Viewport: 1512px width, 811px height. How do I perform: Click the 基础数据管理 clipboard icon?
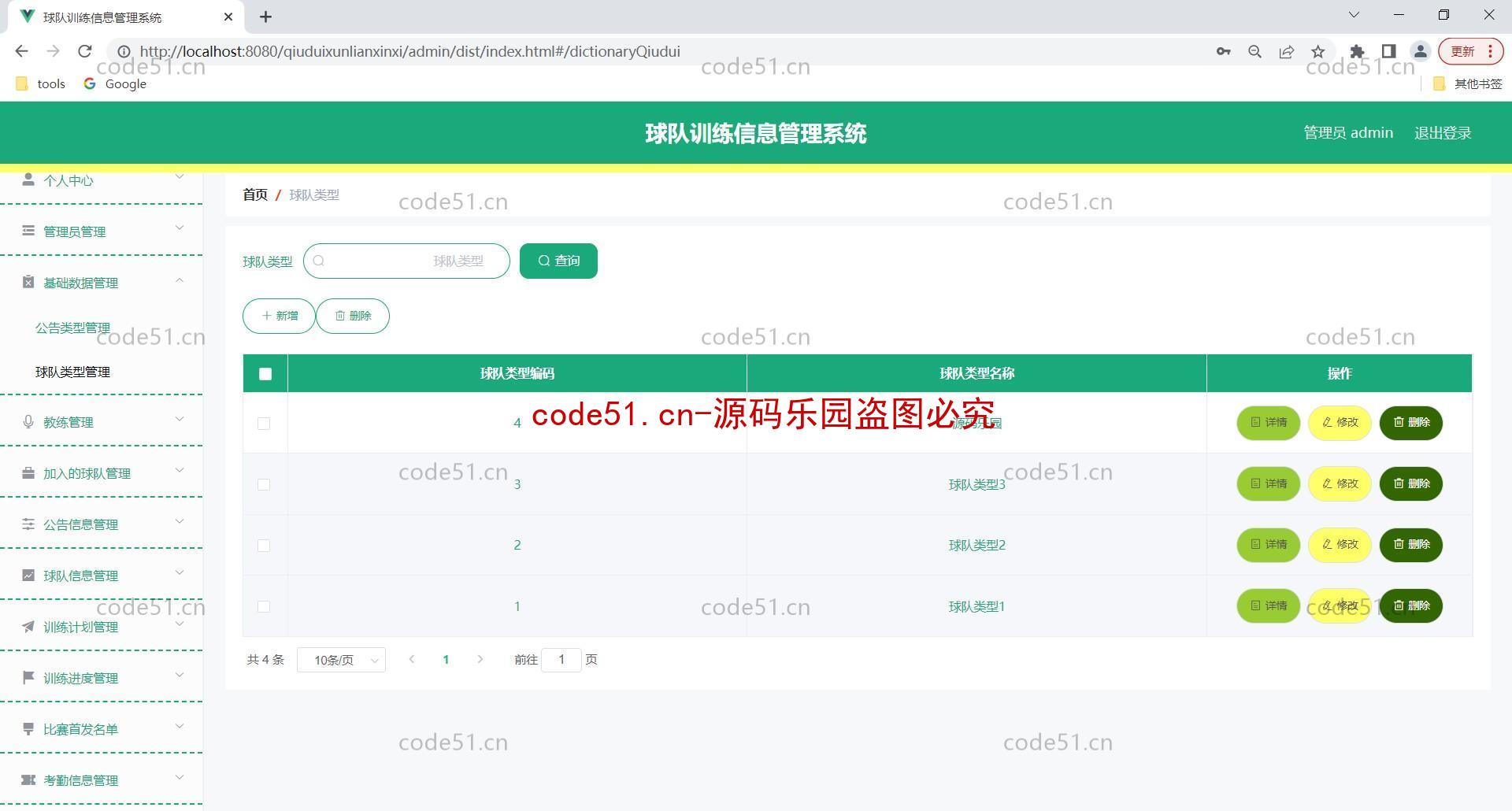click(28, 282)
